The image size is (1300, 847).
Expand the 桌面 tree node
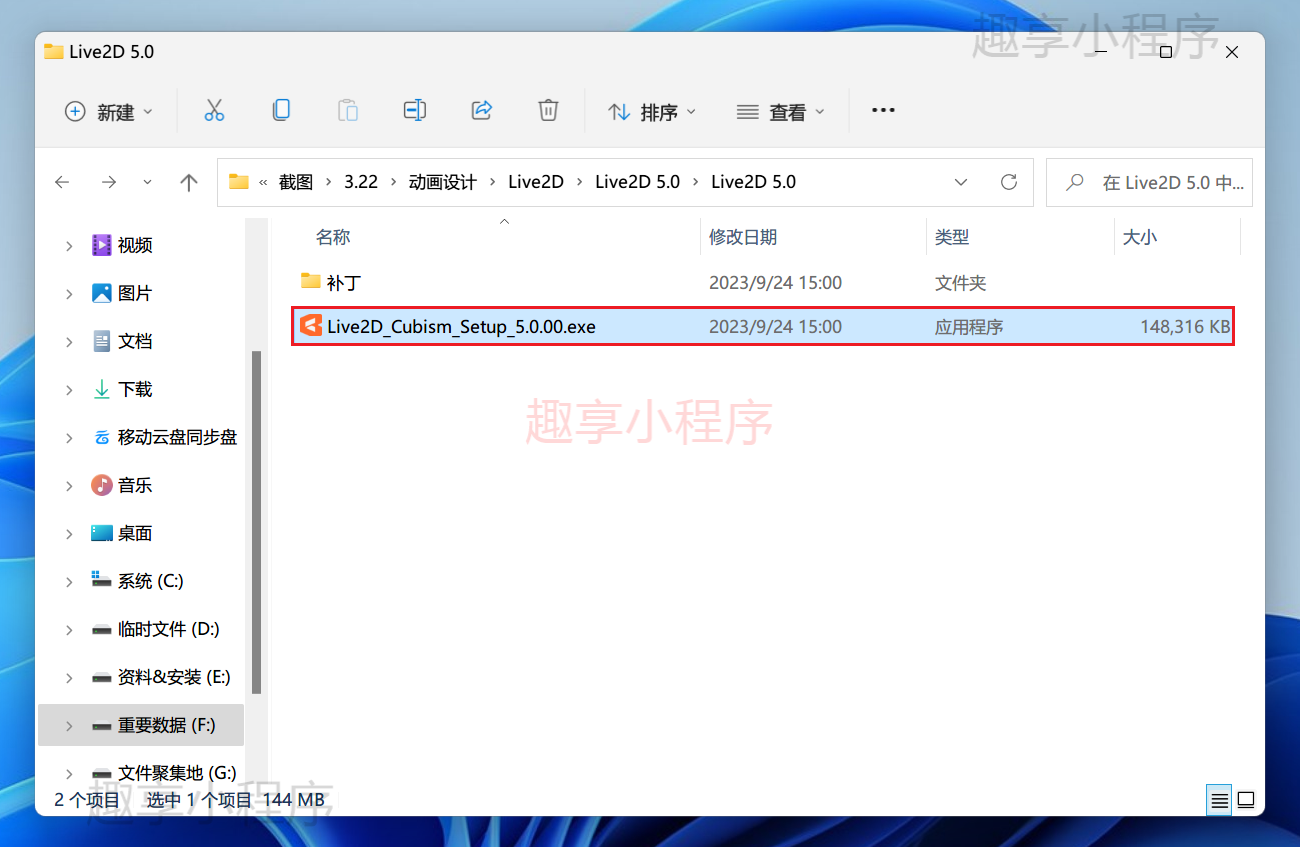point(69,533)
